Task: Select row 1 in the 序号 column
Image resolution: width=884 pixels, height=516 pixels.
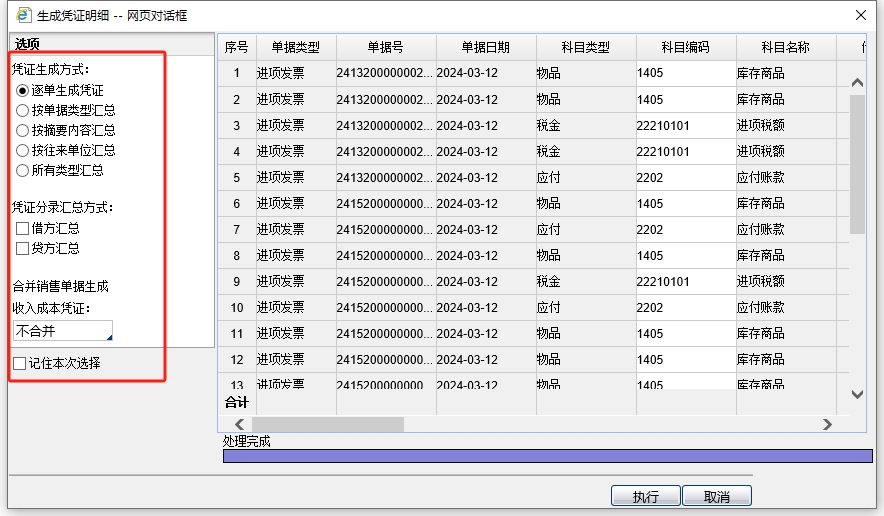Action: coord(236,73)
